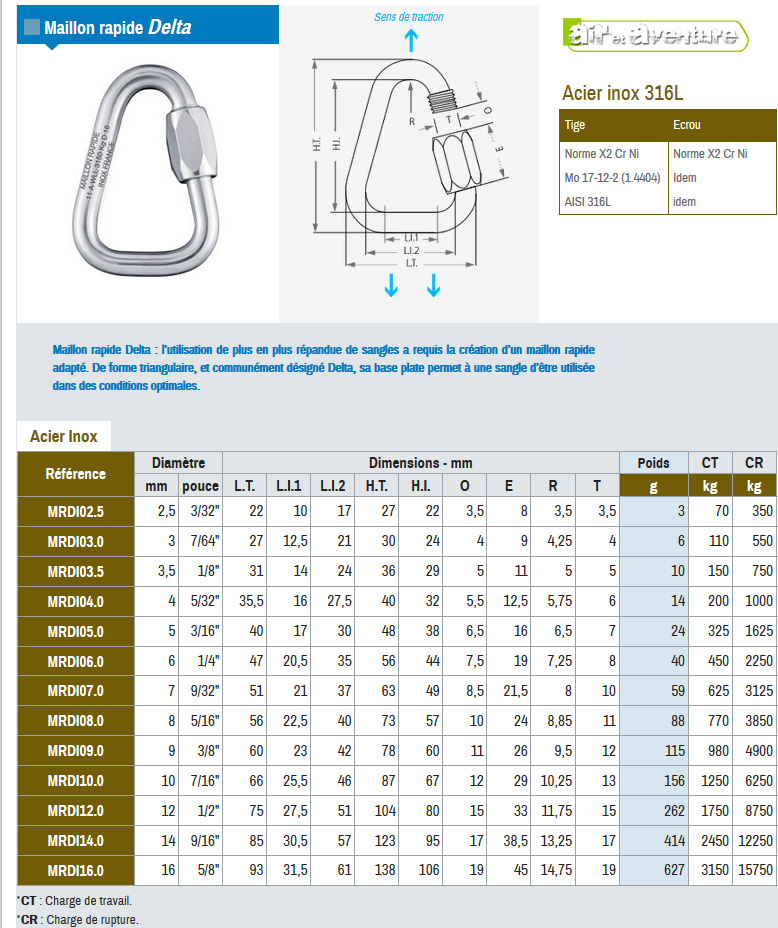Viewport: 778px width, 928px height.
Task: Select reference MRDI04.0
Action: click(x=76, y=601)
